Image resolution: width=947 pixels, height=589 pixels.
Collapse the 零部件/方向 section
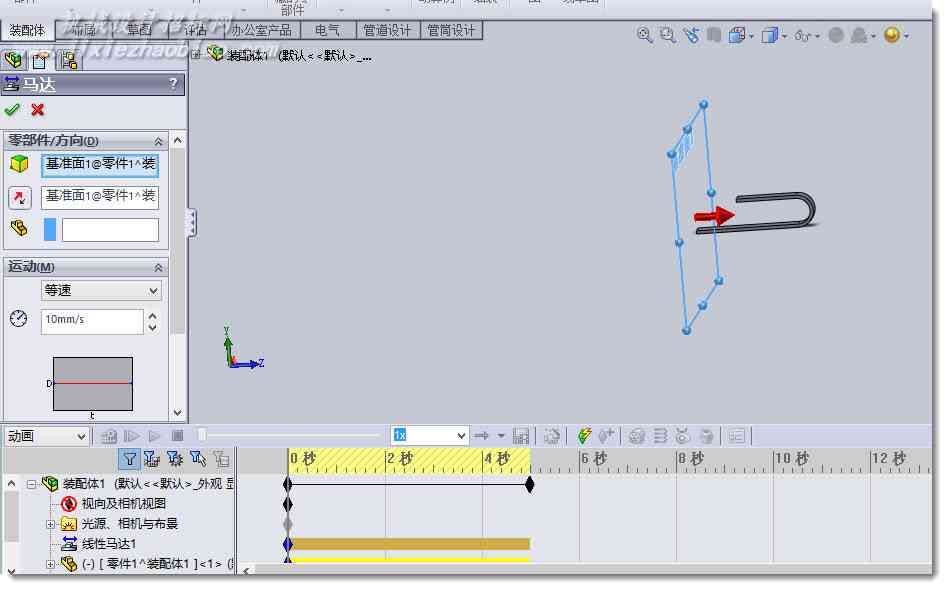click(158, 141)
